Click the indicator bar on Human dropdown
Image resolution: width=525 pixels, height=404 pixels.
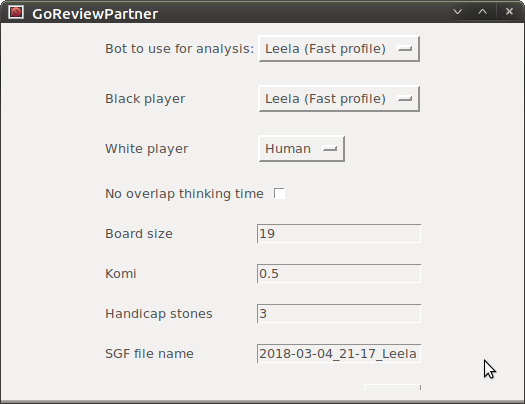(x=330, y=149)
